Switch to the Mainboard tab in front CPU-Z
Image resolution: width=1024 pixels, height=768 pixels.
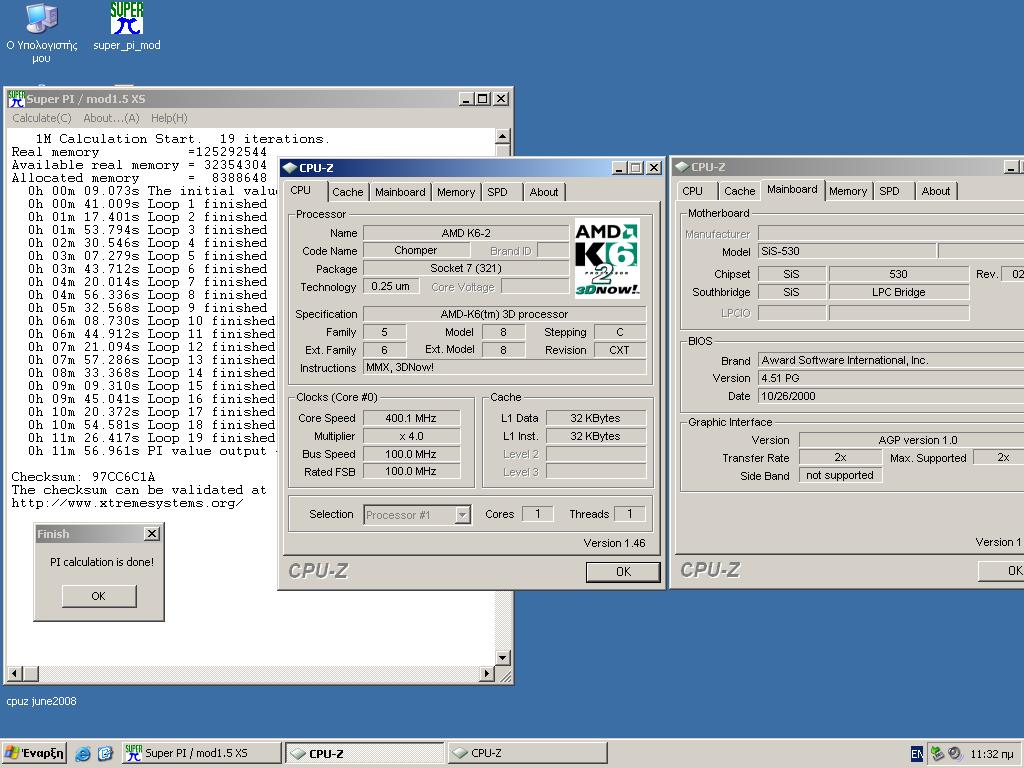coord(400,192)
